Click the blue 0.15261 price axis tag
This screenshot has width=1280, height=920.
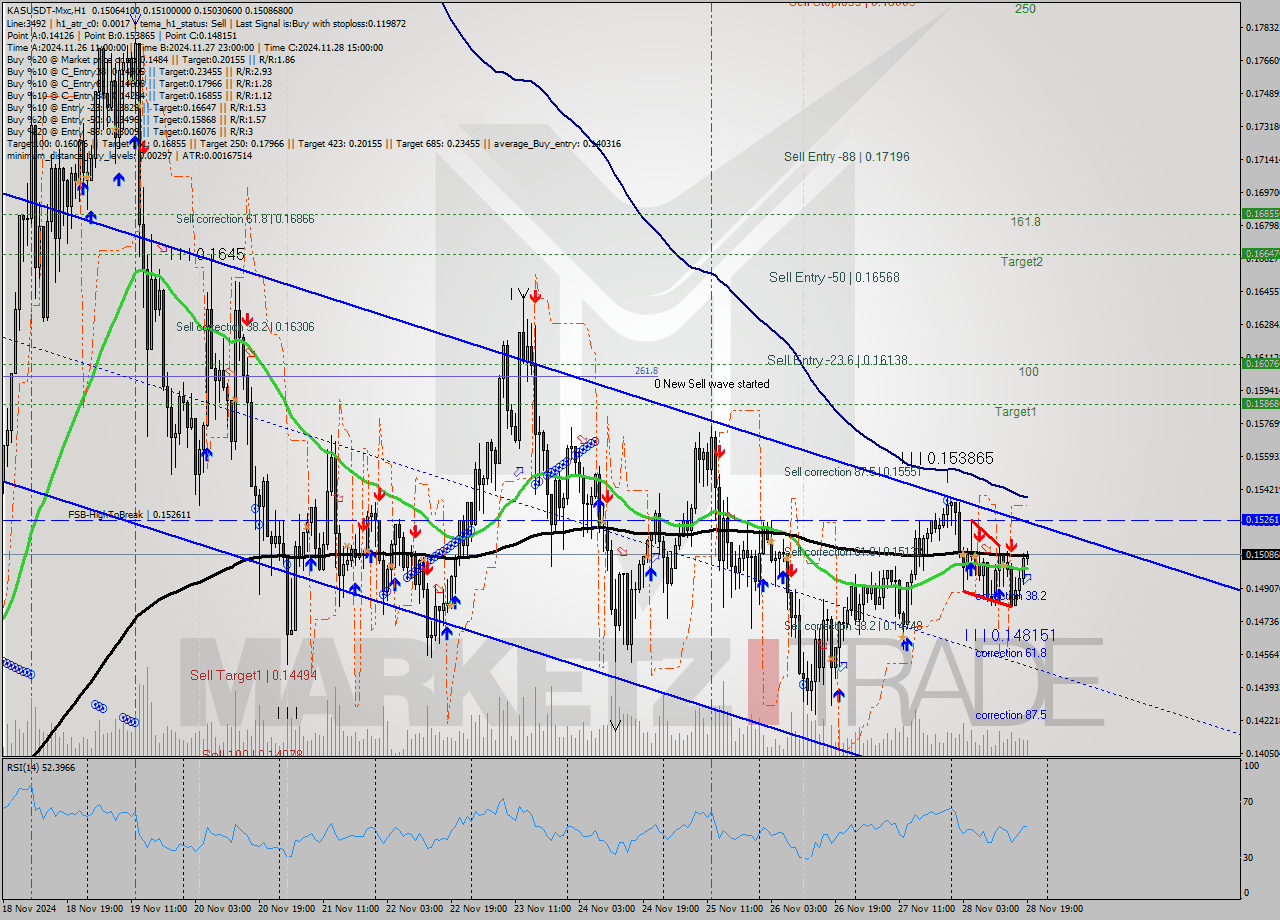tap(1260, 520)
